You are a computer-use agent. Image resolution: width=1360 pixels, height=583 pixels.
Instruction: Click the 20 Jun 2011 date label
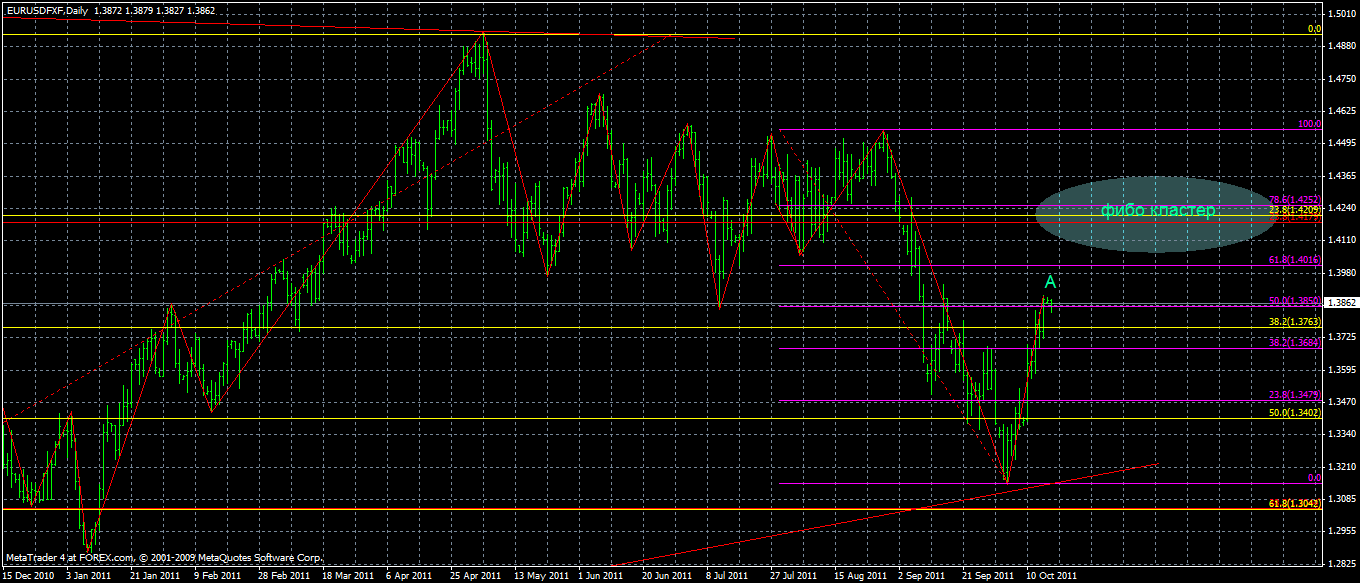(x=665, y=576)
